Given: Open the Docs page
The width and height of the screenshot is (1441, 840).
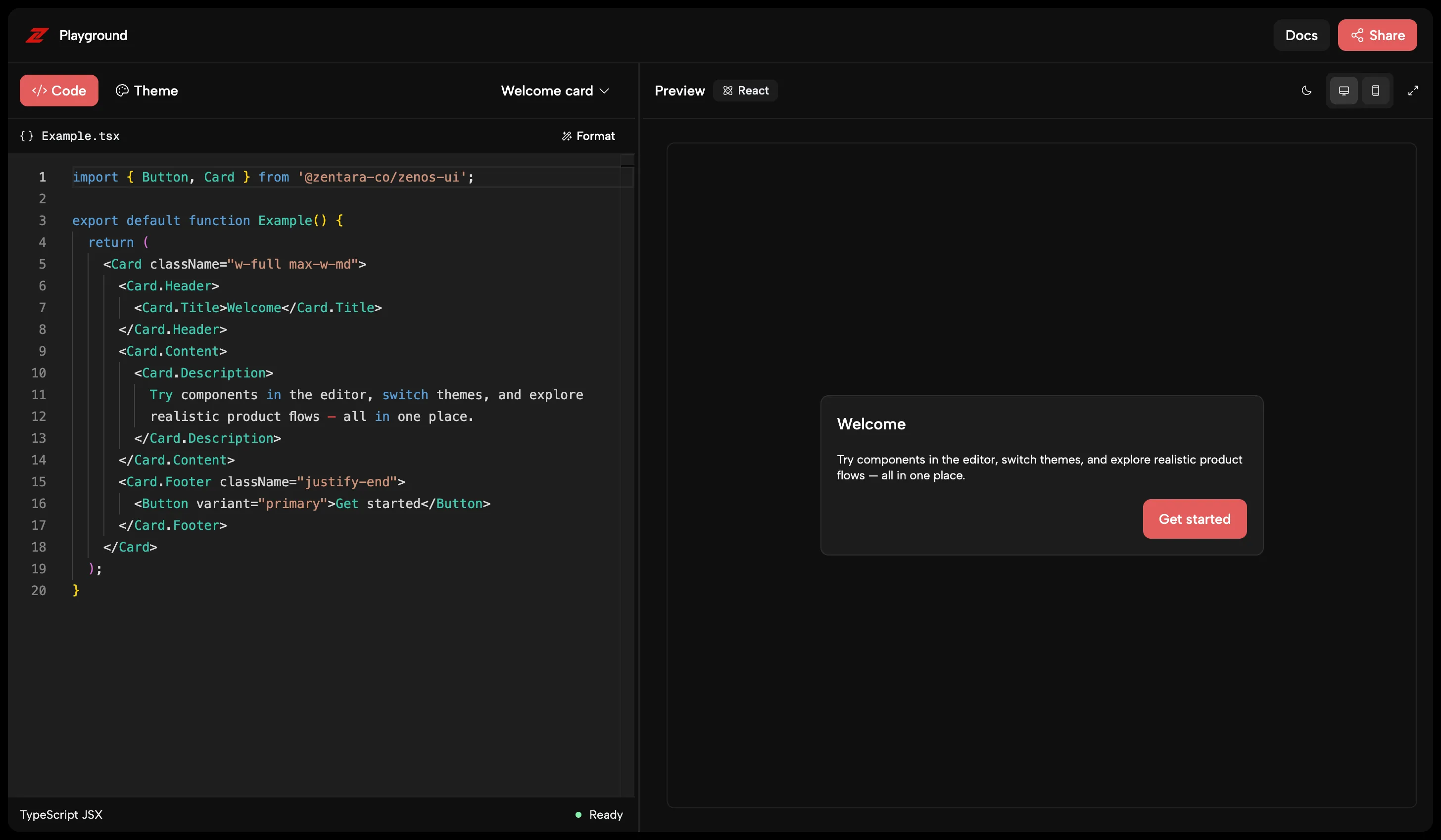Looking at the screenshot, I should (1301, 36).
